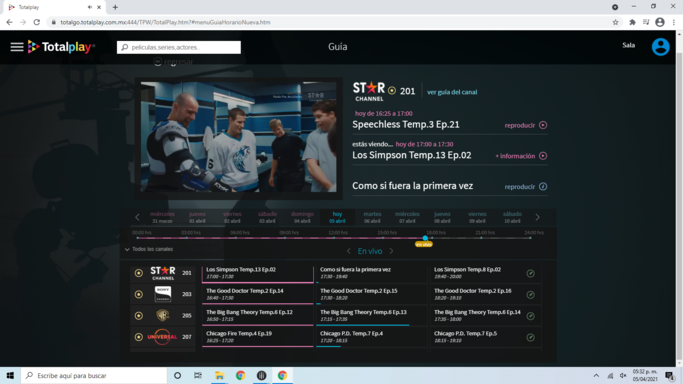Toggle the radio button for channel 207
Viewport: 683px width, 384px height.
point(139,337)
